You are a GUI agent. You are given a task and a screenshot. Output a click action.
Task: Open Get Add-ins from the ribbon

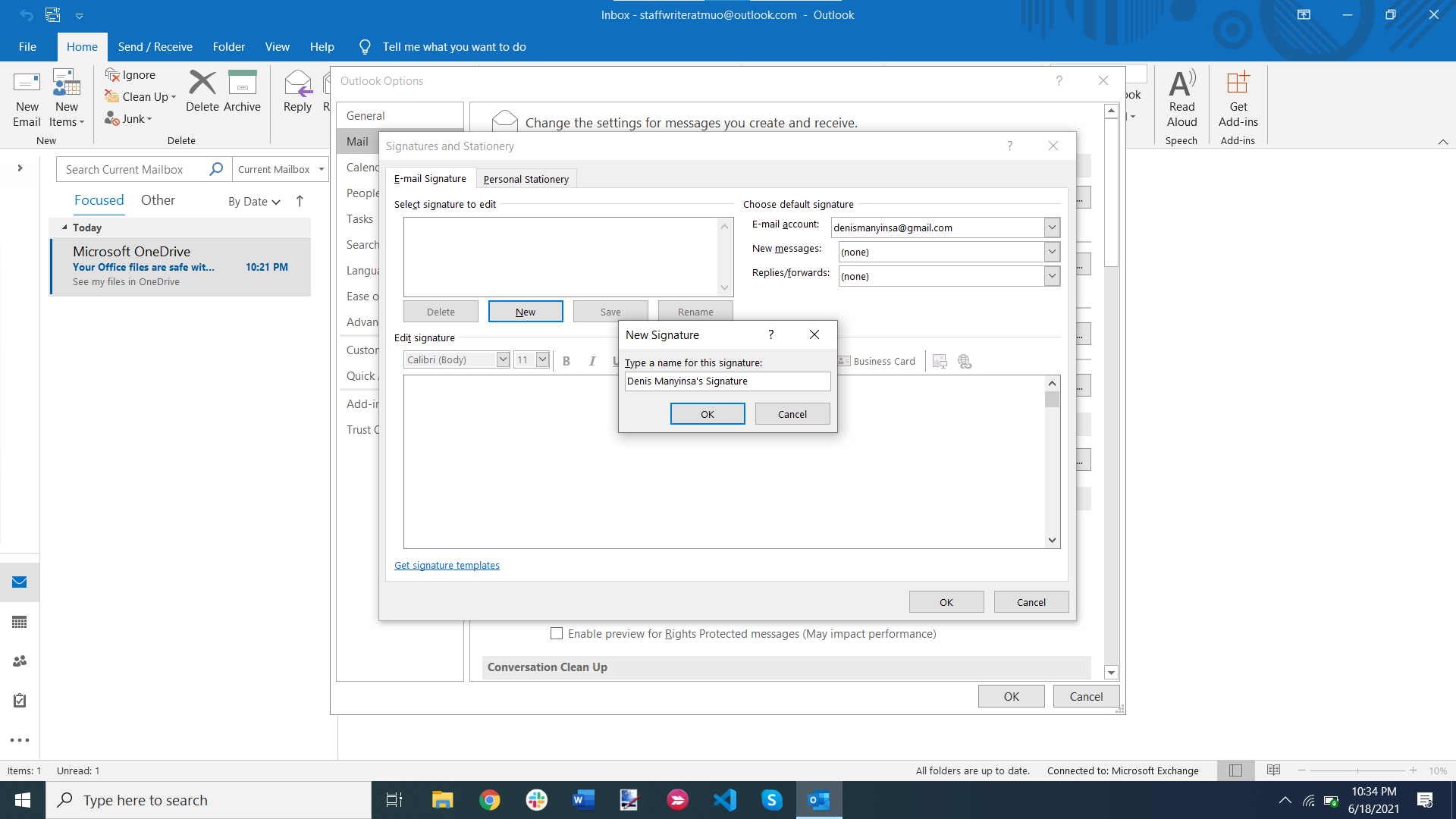tap(1238, 99)
